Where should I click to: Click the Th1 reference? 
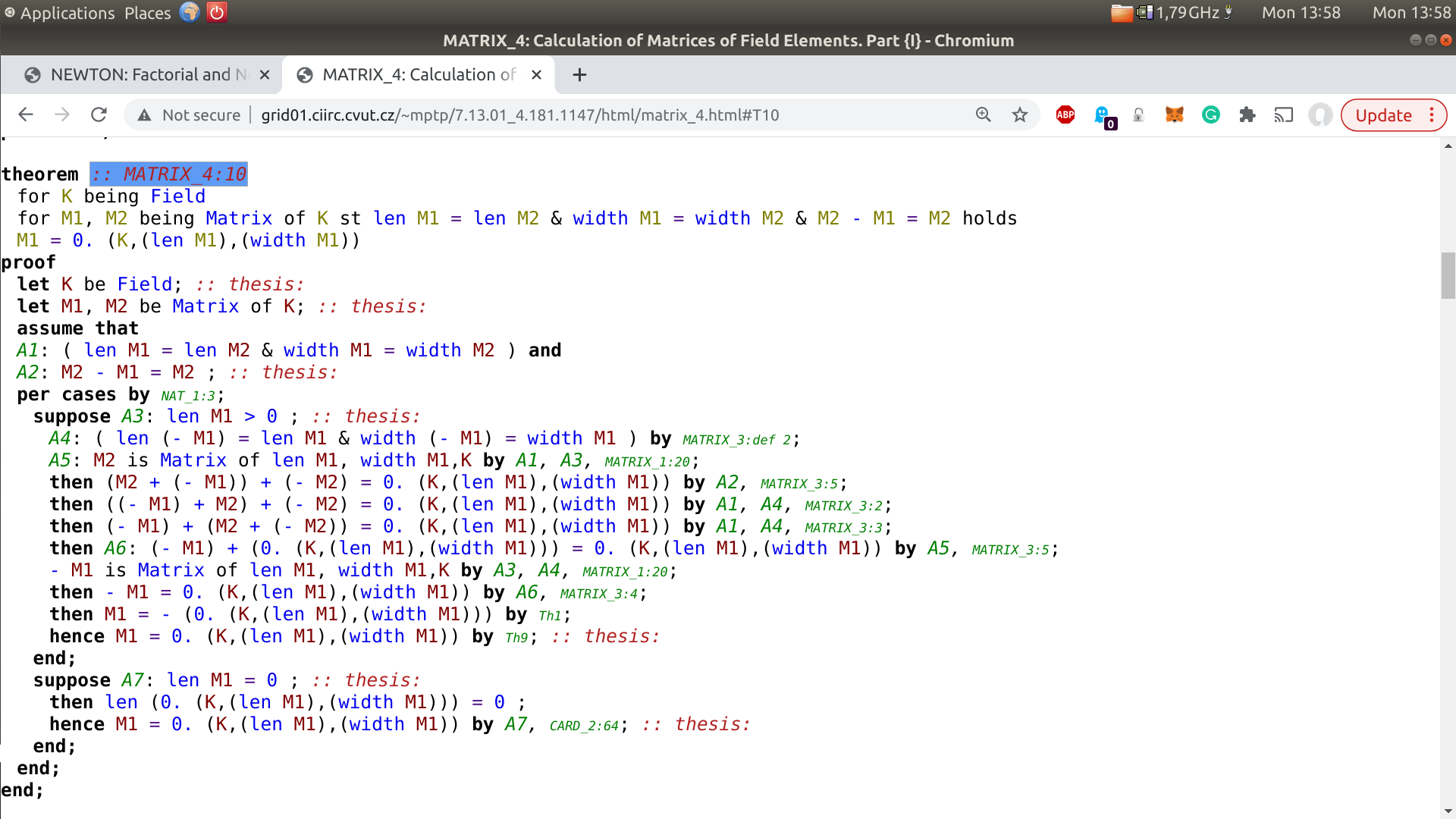tap(551, 616)
